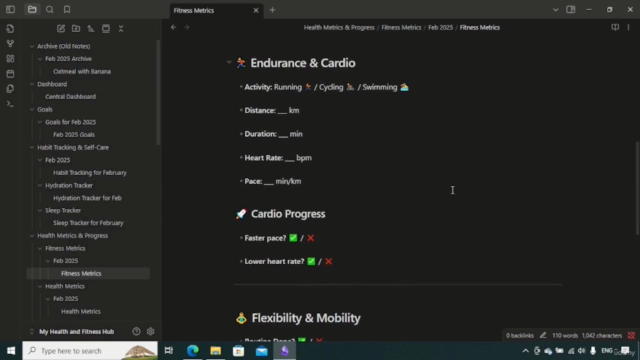Collapse Feb 2025 Archive folder
Screen dimensions: 640x360
40,59
